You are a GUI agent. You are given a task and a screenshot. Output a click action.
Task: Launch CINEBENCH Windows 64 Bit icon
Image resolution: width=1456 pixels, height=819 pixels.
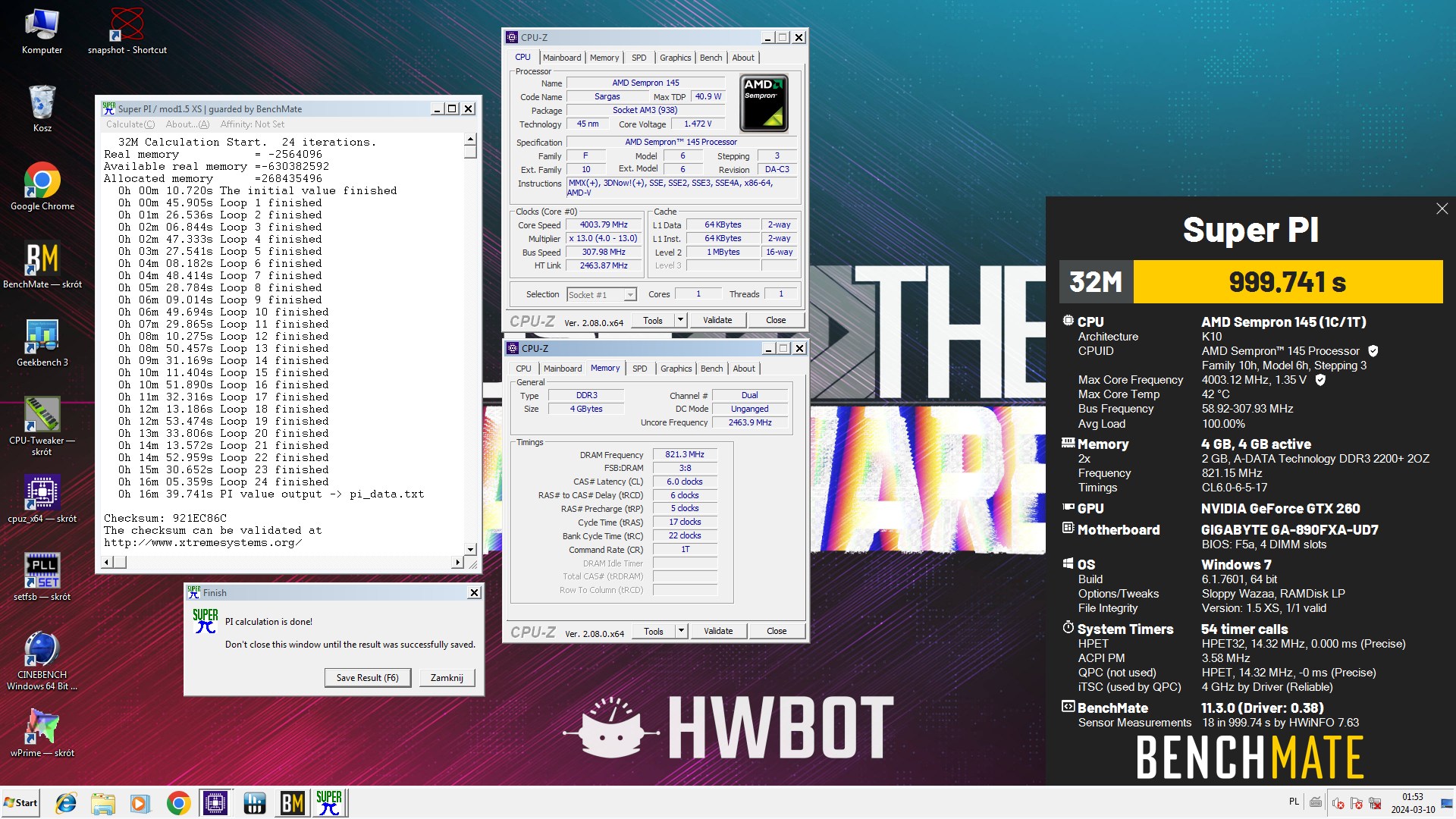point(42,661)
